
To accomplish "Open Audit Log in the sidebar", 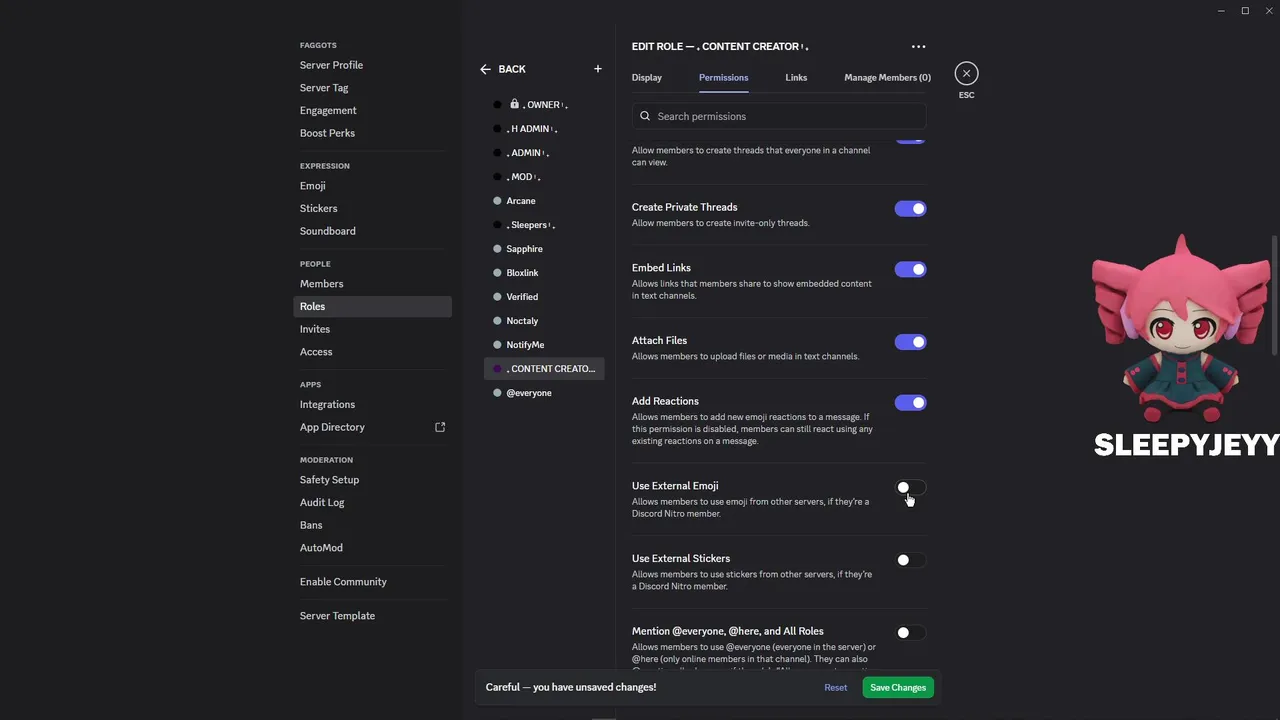I will pyautogui.click(x=322, y=502).
